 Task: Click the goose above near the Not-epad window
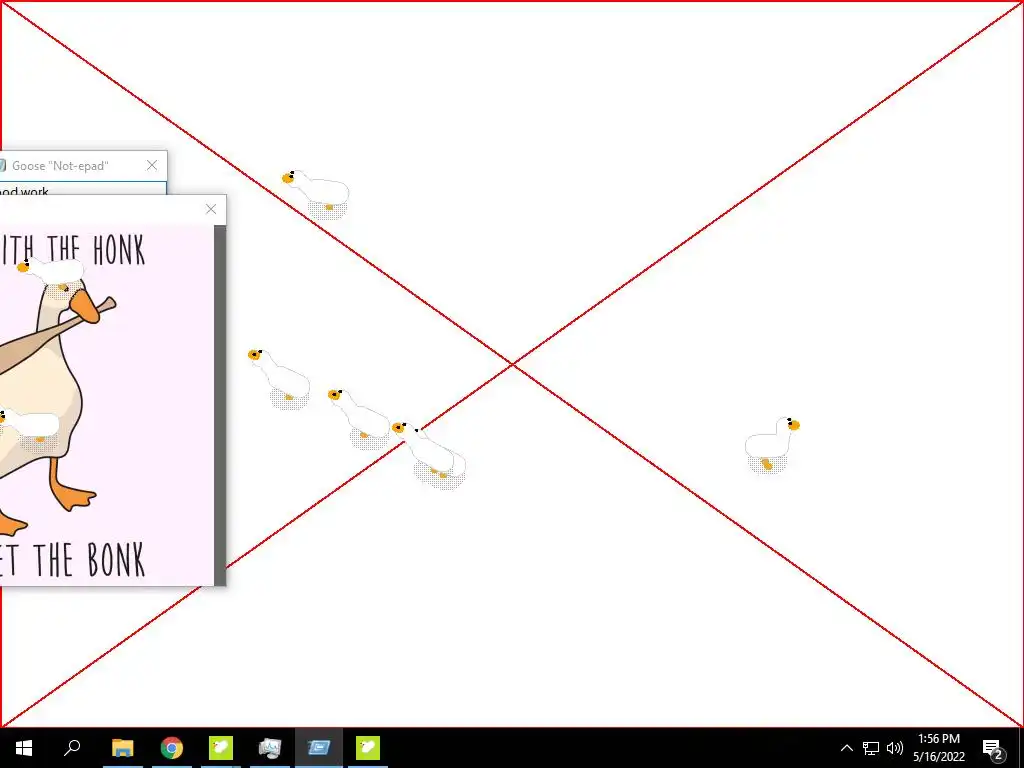(317, 194)
